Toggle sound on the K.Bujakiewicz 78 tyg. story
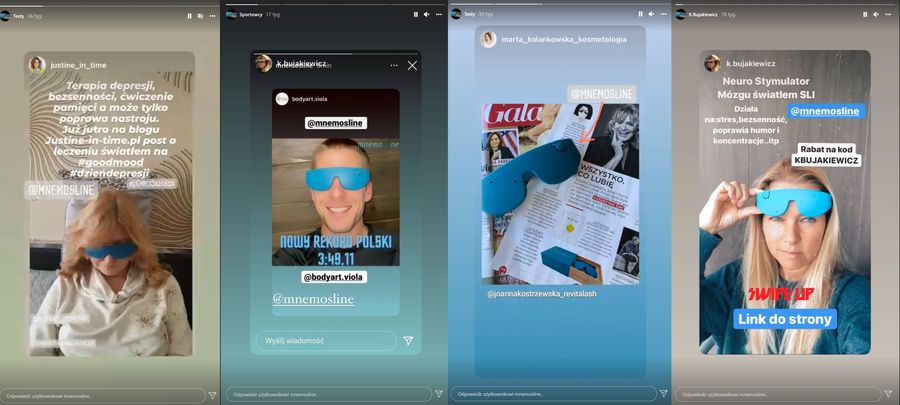Viewport: 900px width, 405px height. 876,14
